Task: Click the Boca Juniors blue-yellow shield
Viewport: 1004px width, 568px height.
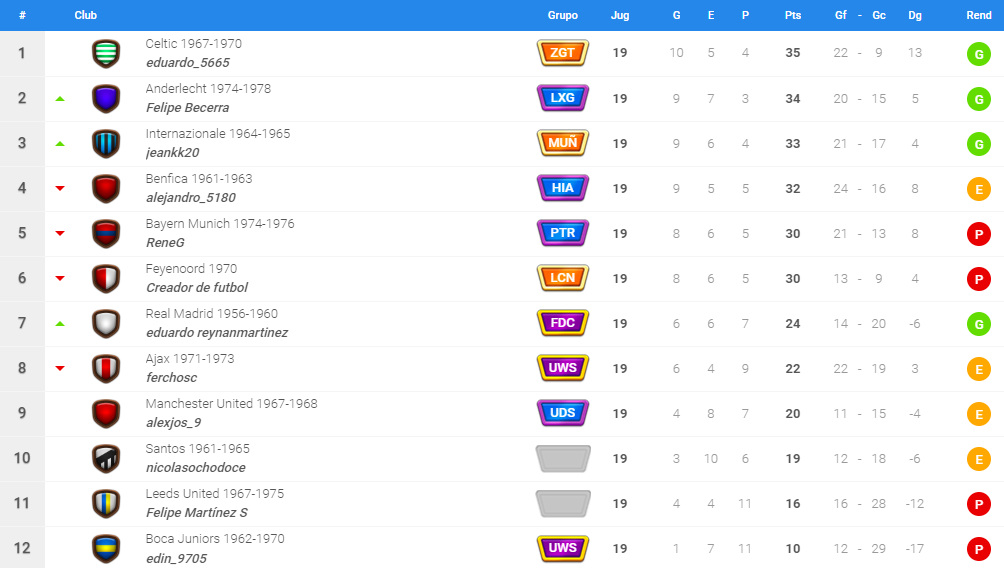Action: [106, 549]
